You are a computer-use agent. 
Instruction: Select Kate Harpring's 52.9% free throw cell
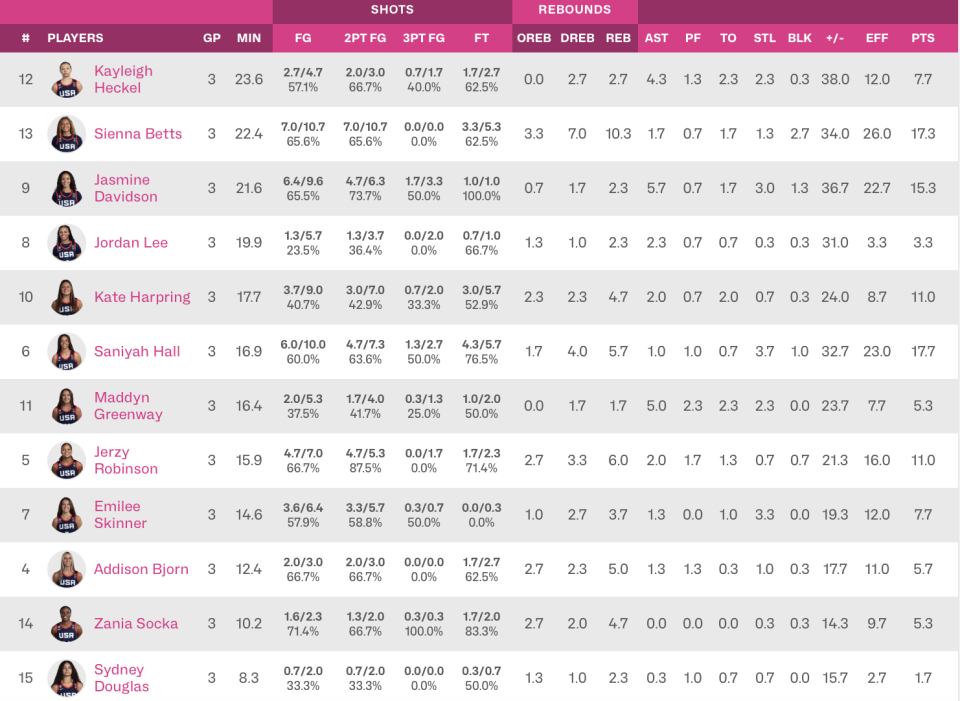coord(482,298)
